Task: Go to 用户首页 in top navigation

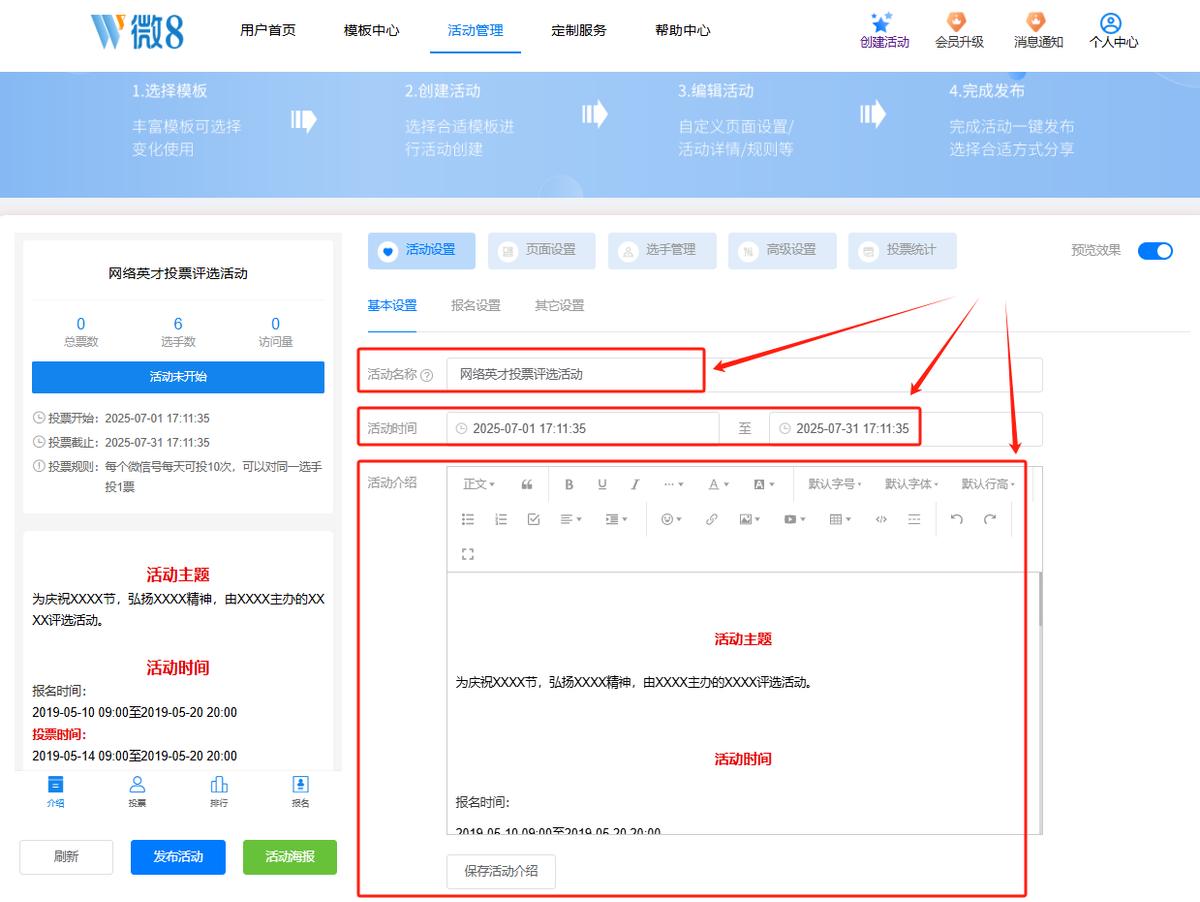Action: [x=268, y=31]
